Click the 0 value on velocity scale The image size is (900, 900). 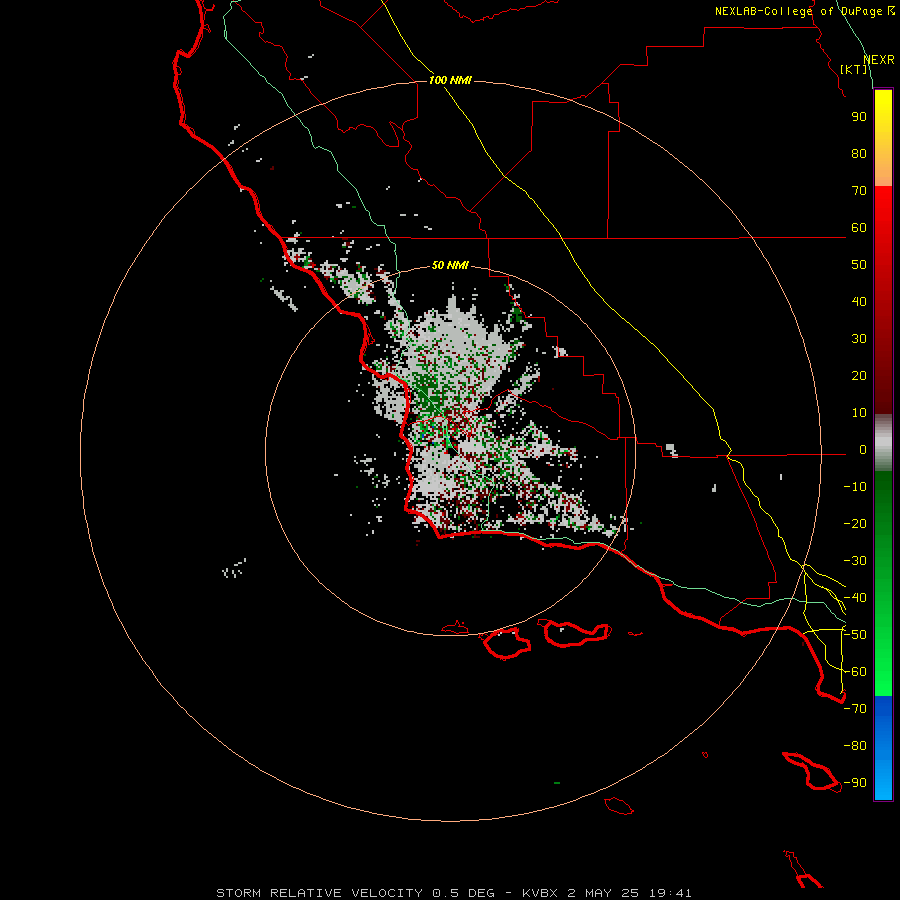[863, 450]
